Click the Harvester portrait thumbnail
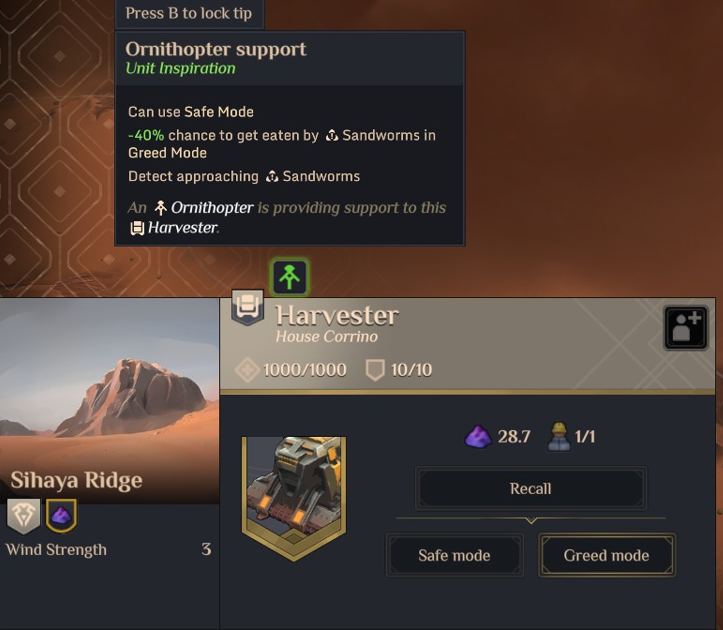This screenshot has width=723, height=630. pyautogui.click(x=294, y=498)
